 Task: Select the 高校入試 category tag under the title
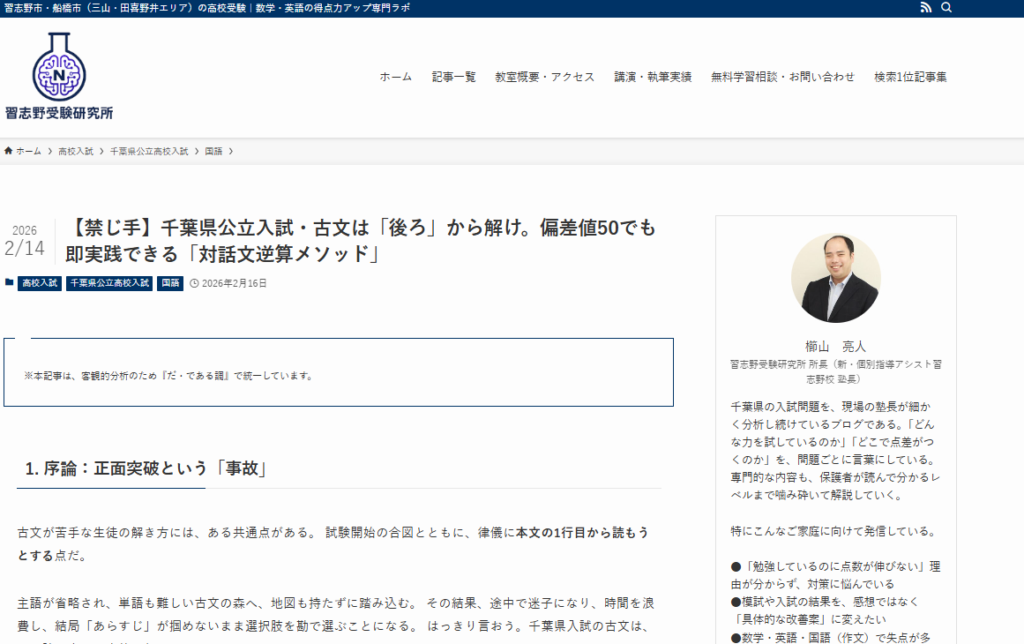click(40, 283)
